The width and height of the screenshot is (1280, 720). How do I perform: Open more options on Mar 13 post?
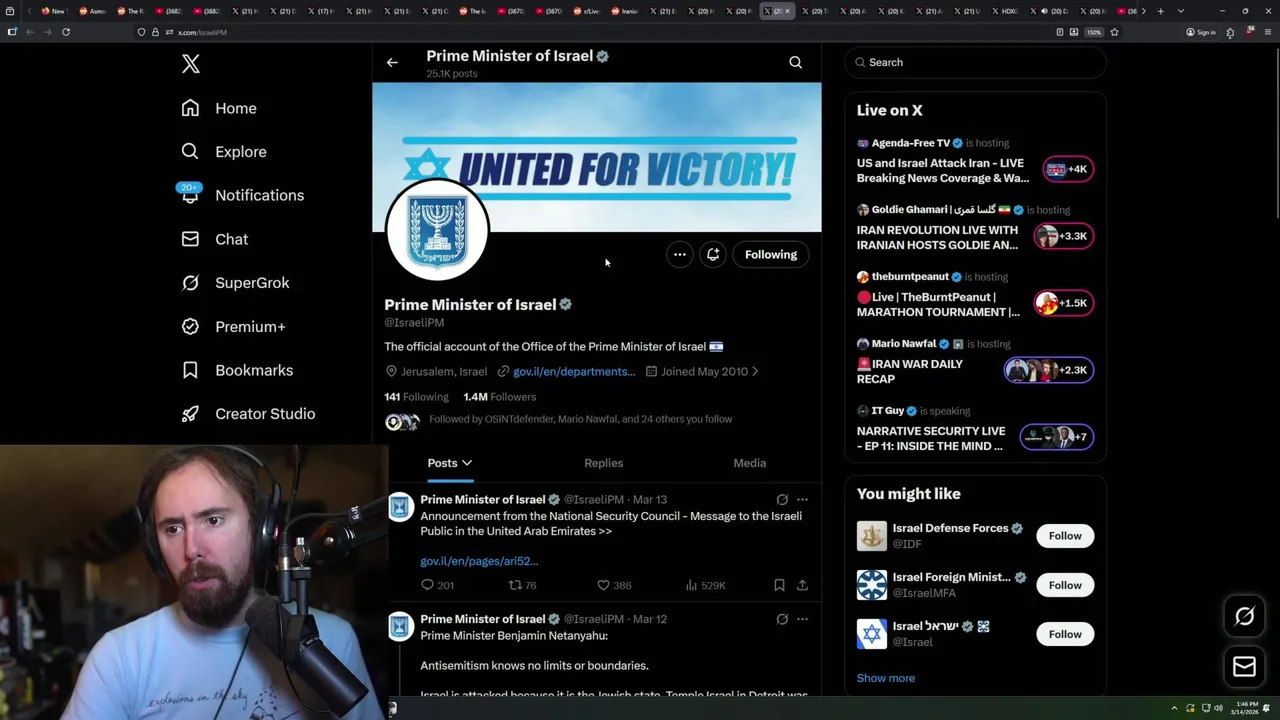[802, 499]
